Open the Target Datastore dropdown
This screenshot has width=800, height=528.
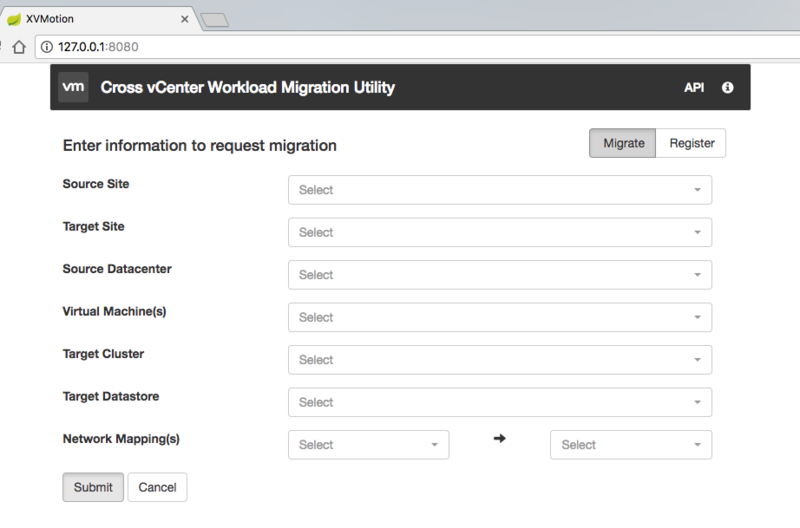pos(499,402)
